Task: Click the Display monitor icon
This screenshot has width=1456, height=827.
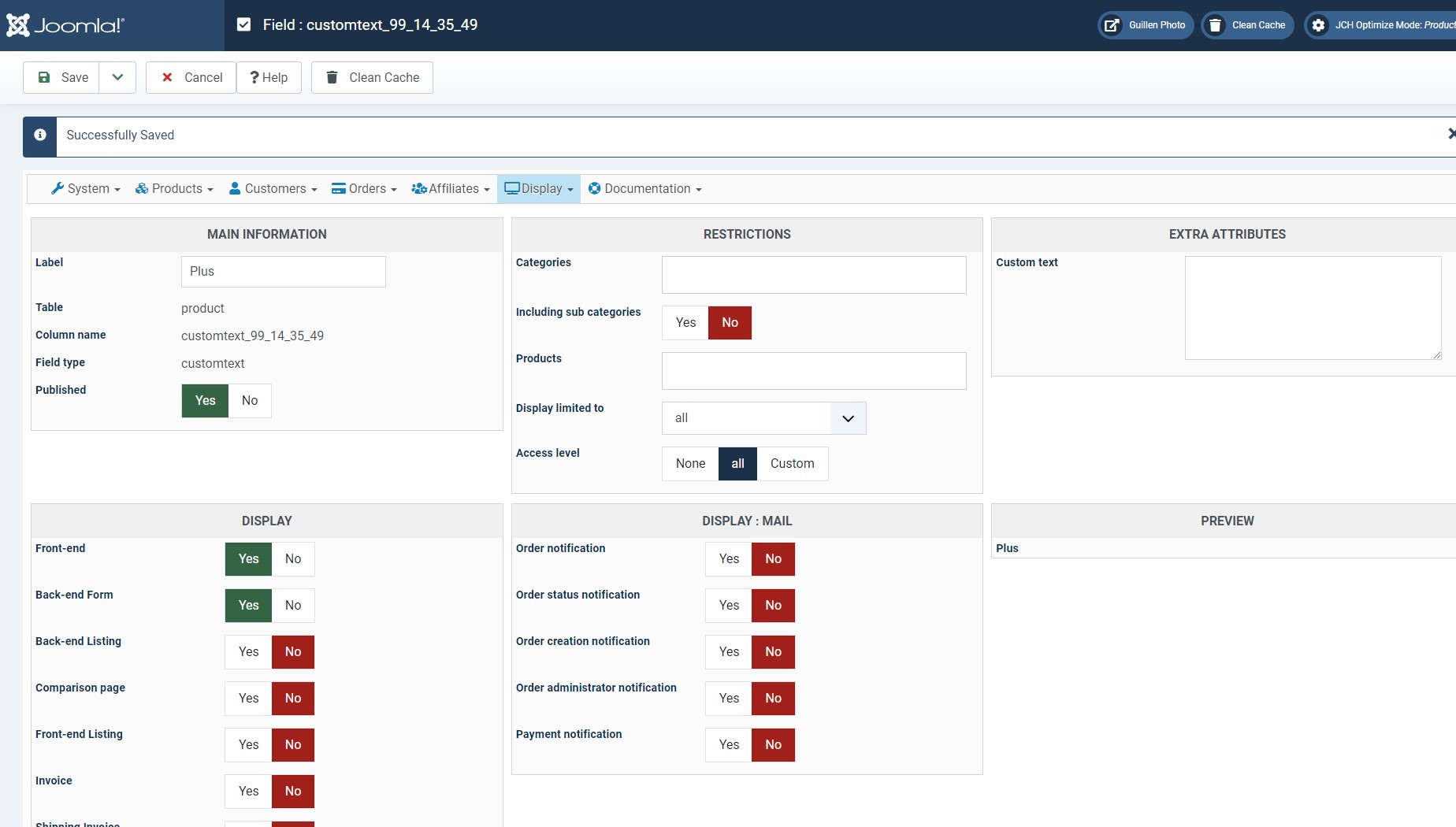Action: tap(512, 188)
